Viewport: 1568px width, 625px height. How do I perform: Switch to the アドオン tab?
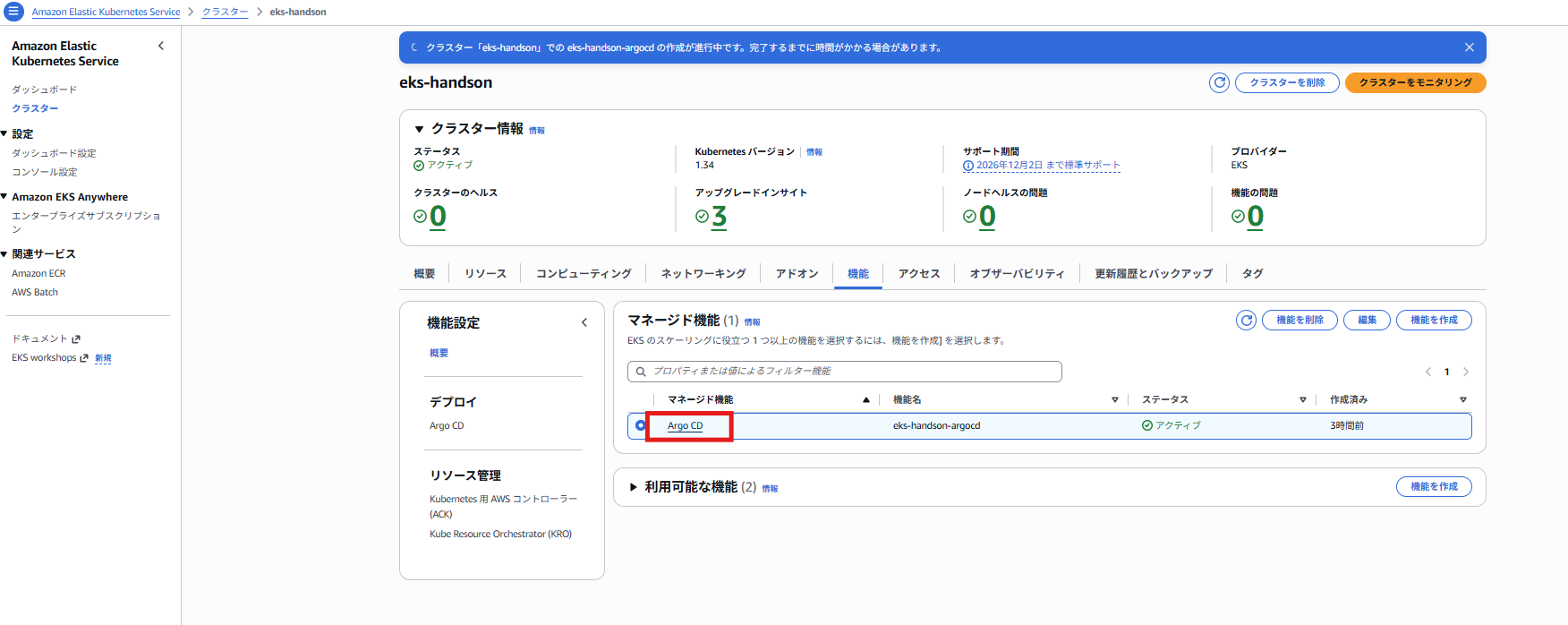click(797, 273)
